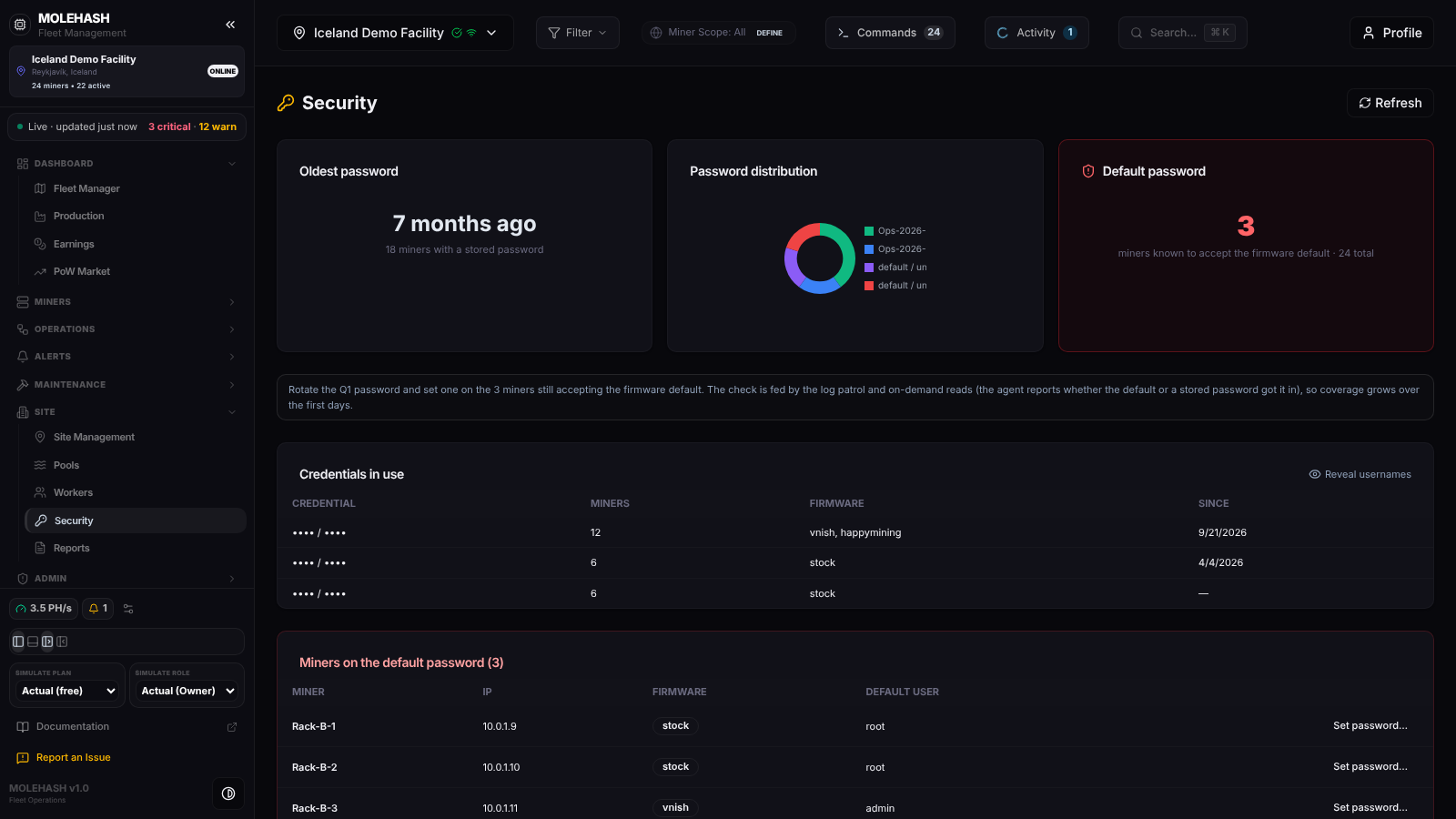
Task: Open Earnings in the sidebar
Action: point(136,244)
